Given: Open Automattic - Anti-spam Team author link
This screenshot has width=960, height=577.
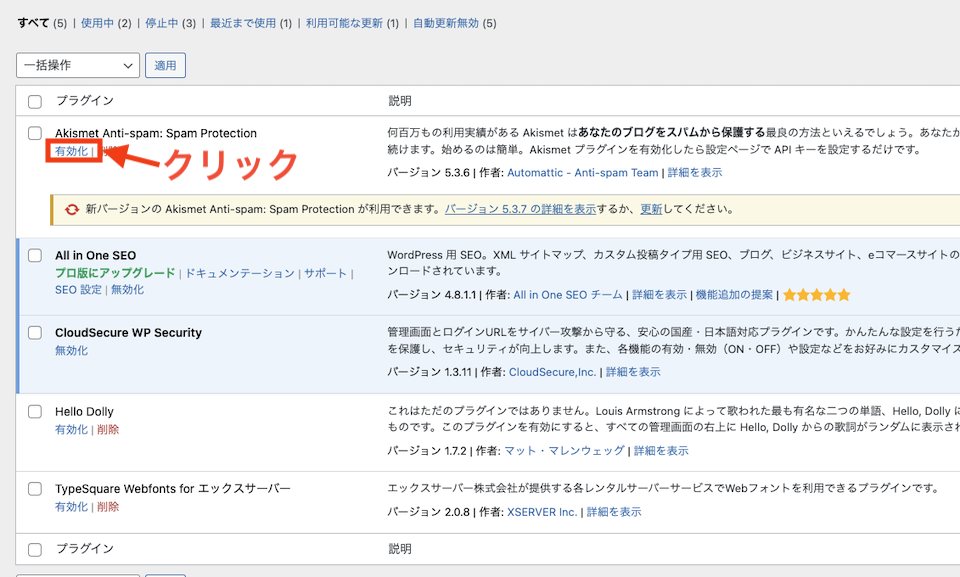Looking at the screenshot, I should pyautogui.click(x=583, y=173).
